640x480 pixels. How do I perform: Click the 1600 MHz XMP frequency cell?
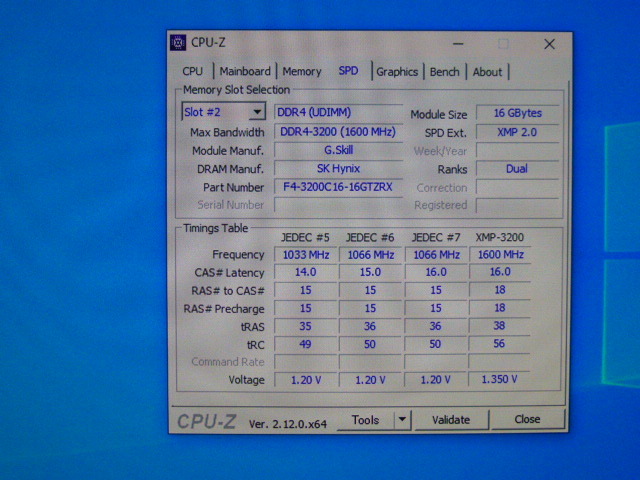tap(500, 254)
